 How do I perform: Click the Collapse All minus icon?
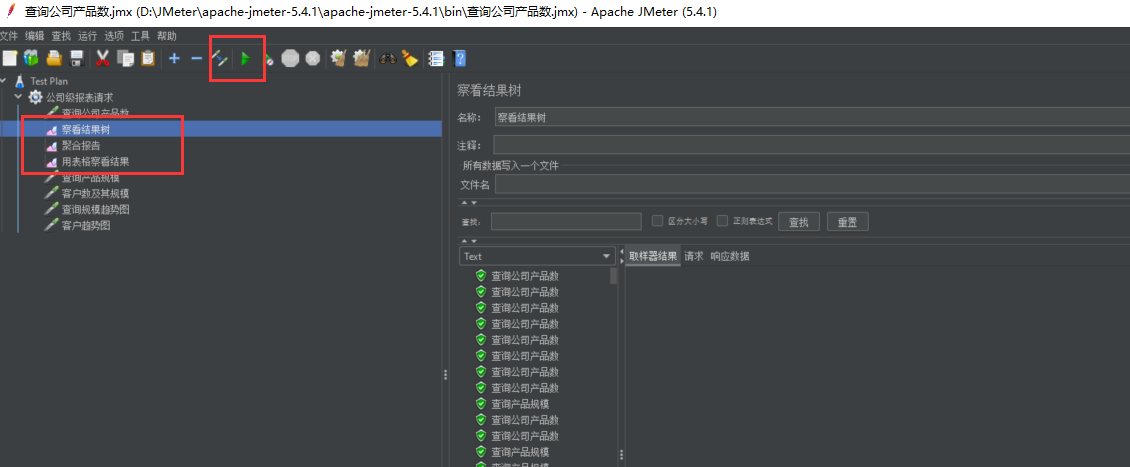tap(196, 58)
